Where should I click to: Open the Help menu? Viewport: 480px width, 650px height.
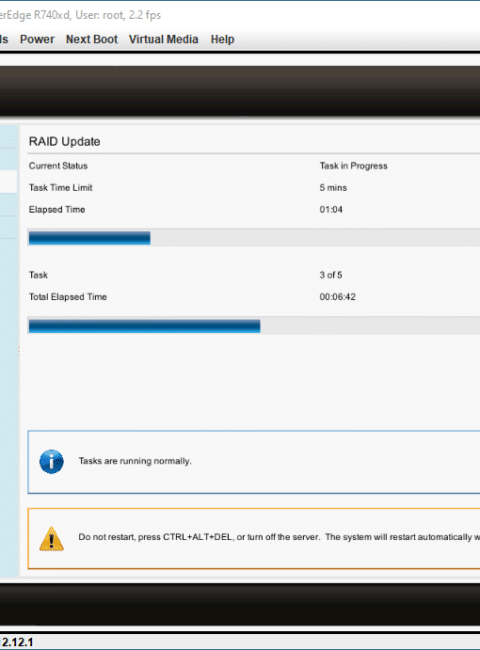[222, 39]
